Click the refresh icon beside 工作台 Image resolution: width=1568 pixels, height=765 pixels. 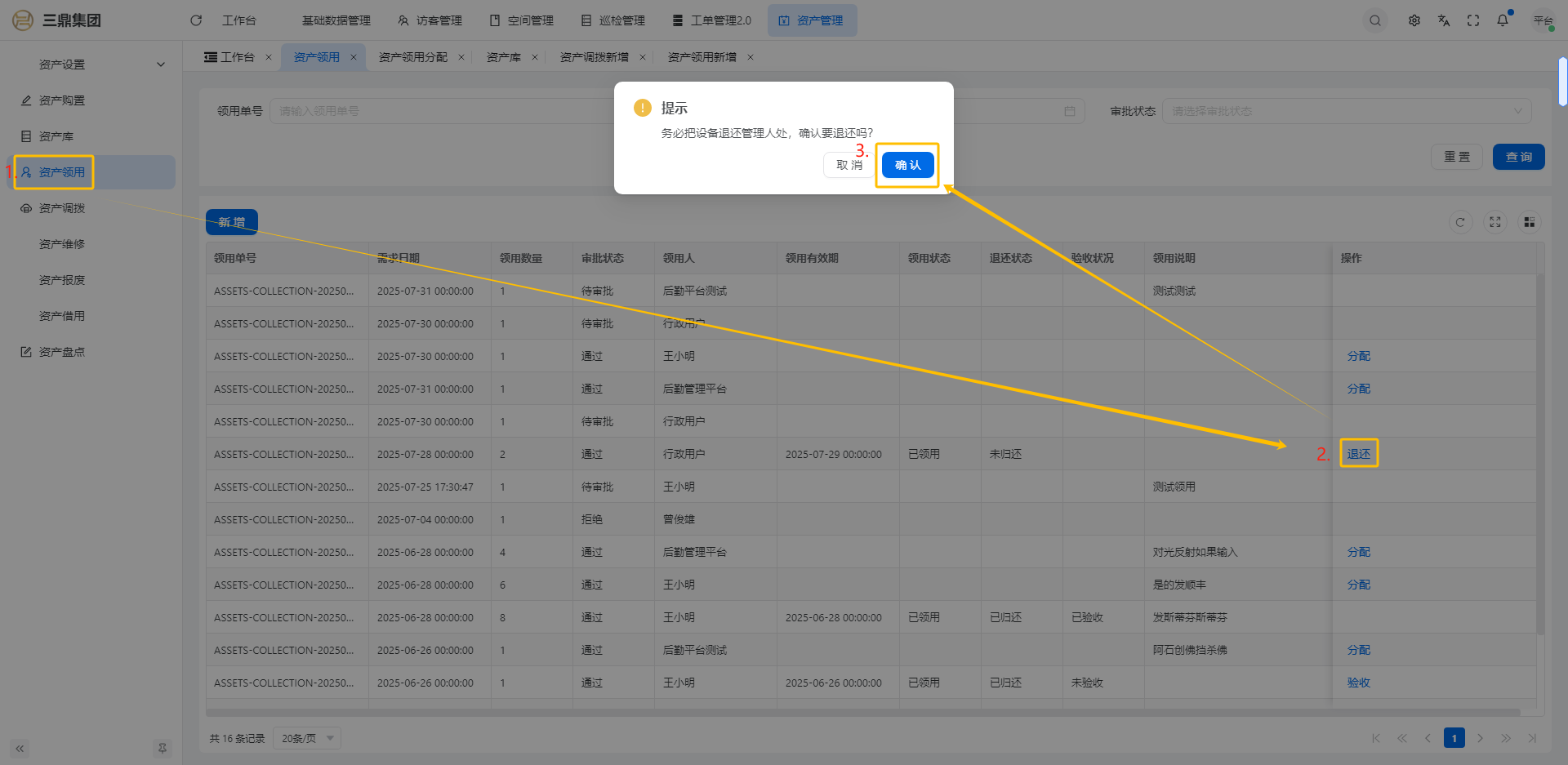tap(196, 20)
